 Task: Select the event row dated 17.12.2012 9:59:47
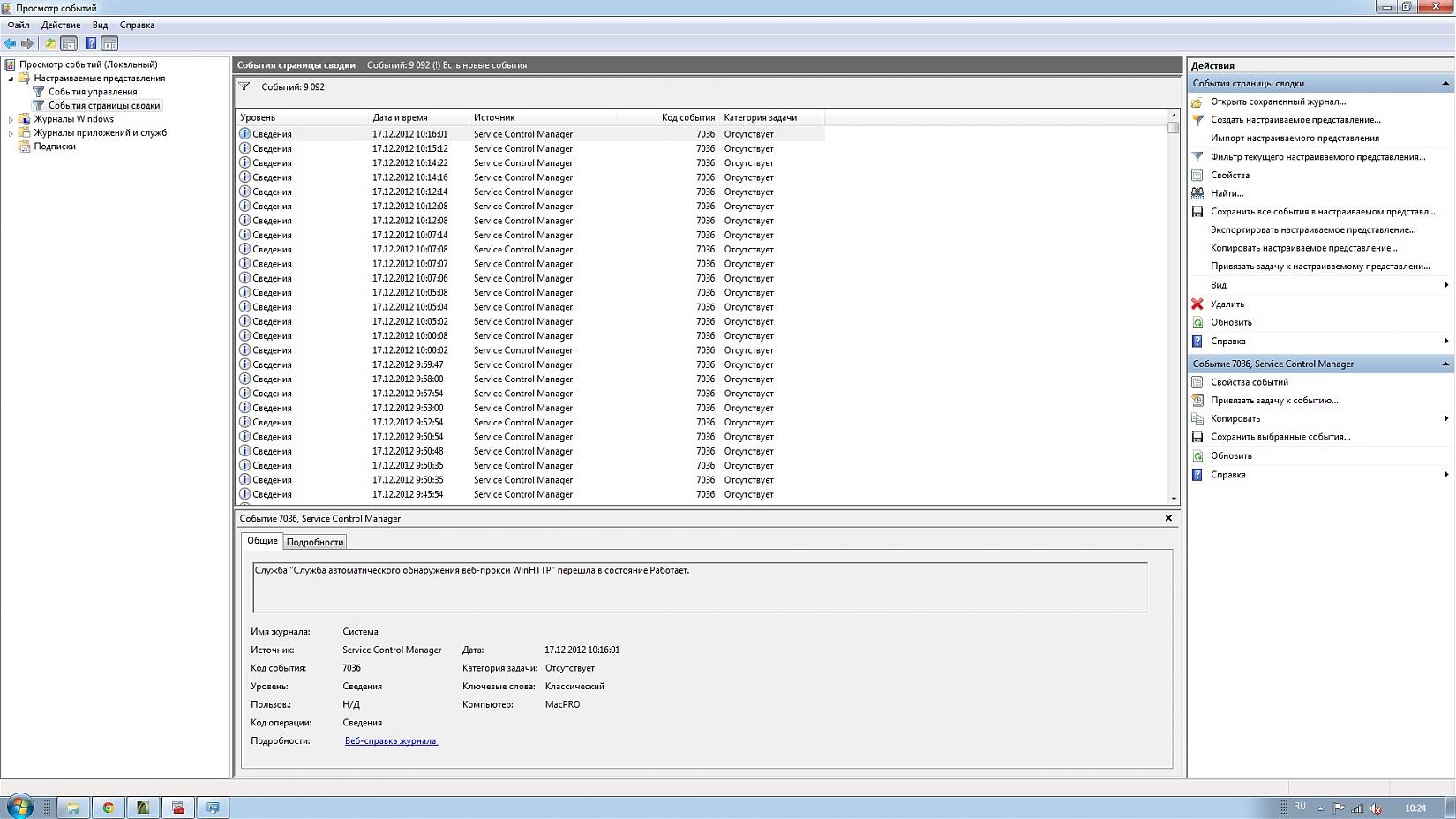(x=530, y=364)
